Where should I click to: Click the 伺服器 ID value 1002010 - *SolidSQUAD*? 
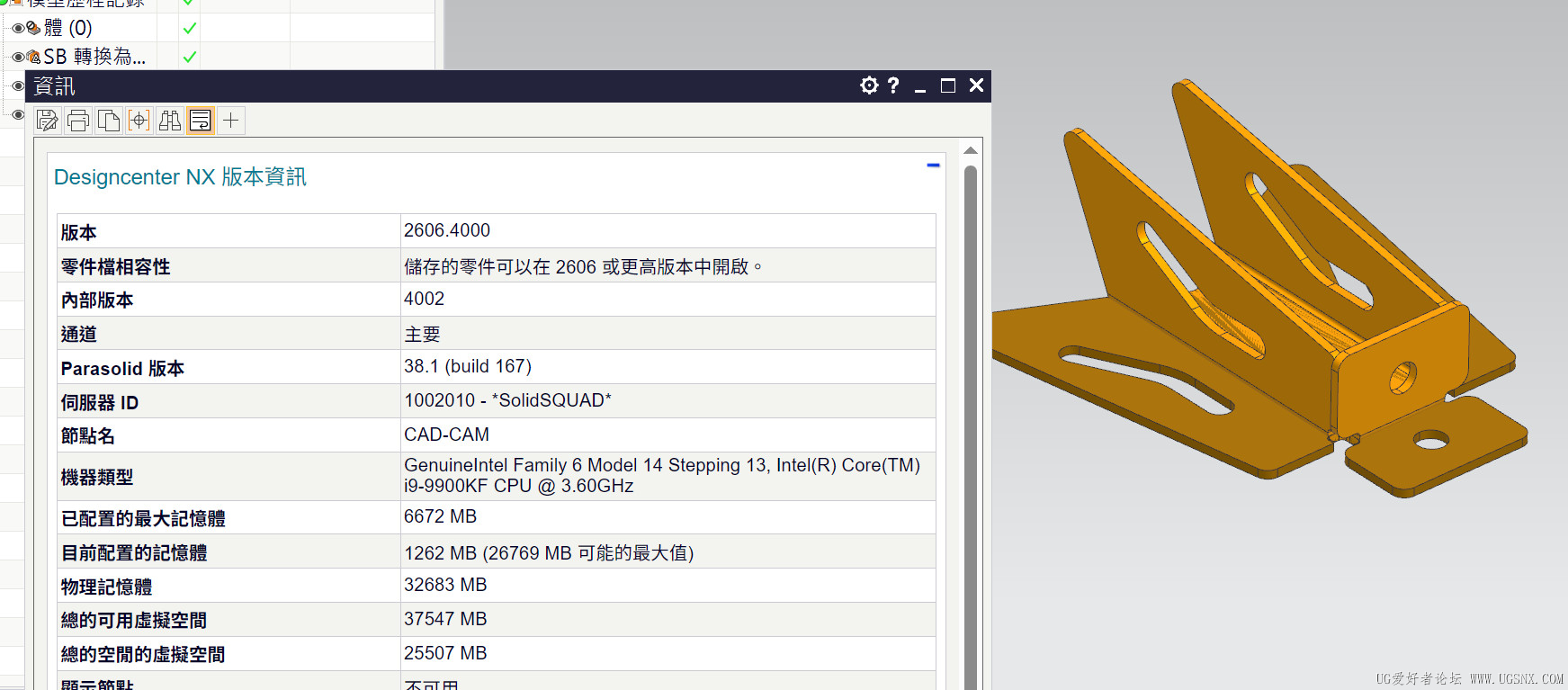click(x=507, y=400)
